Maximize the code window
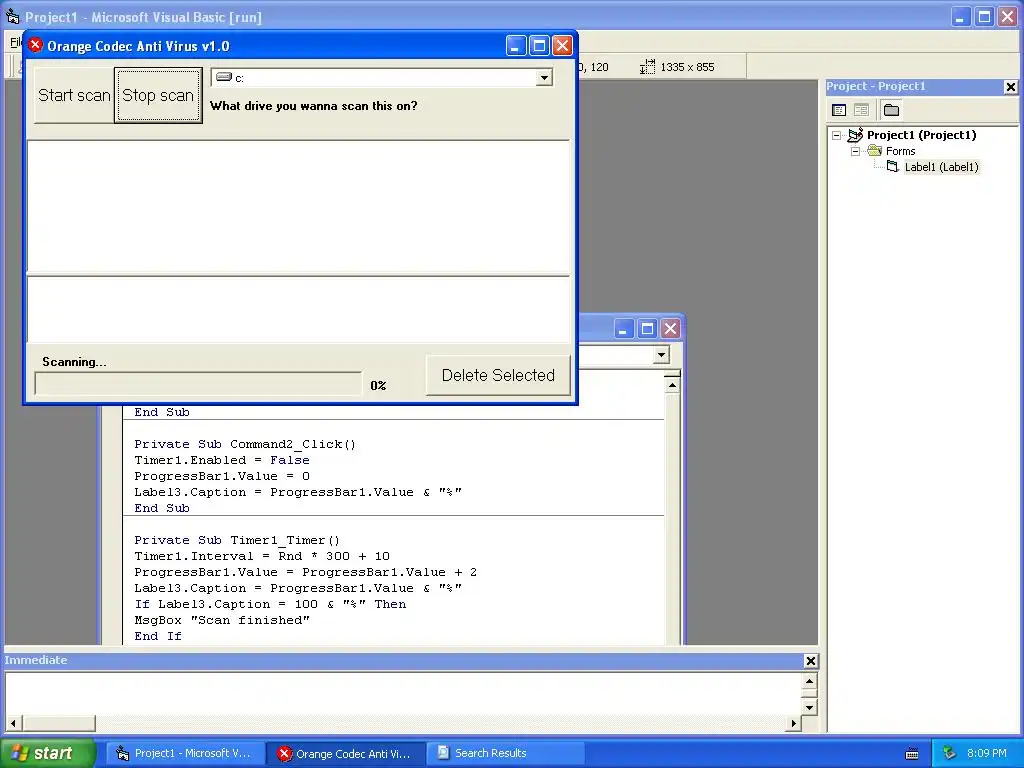 (647, 328)
